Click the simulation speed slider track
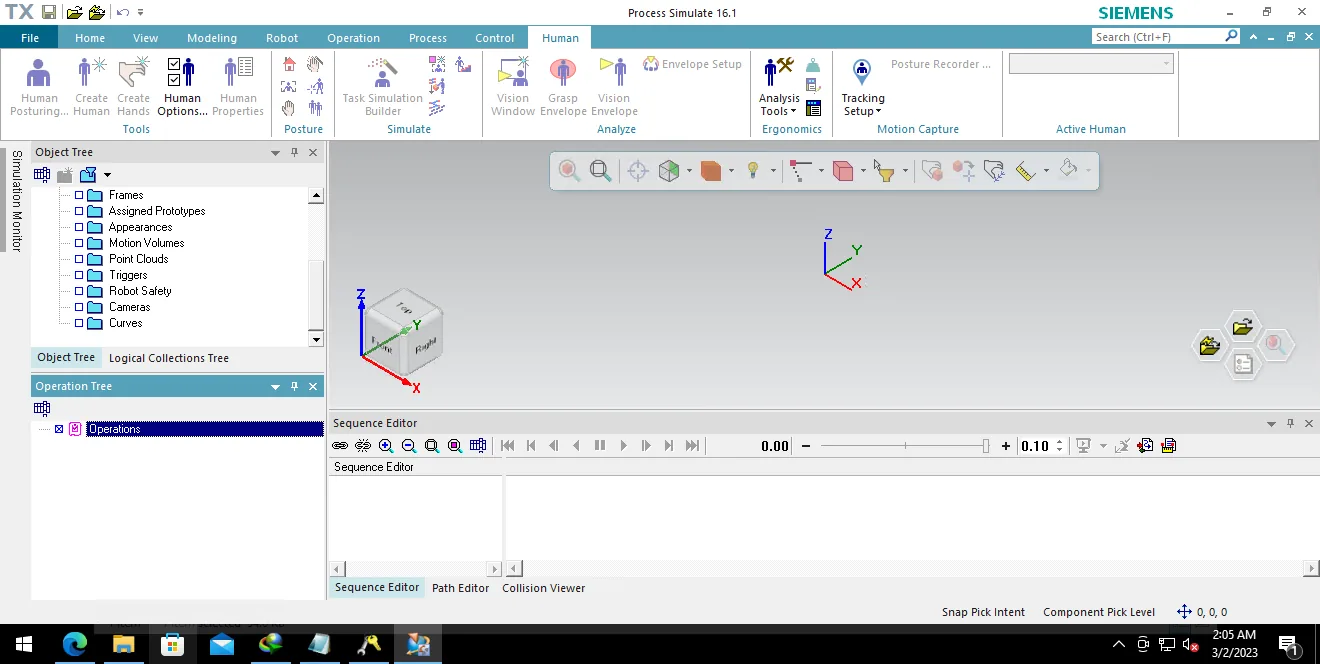The height and width of the screenshot is (664, 1320). (905, 446)
